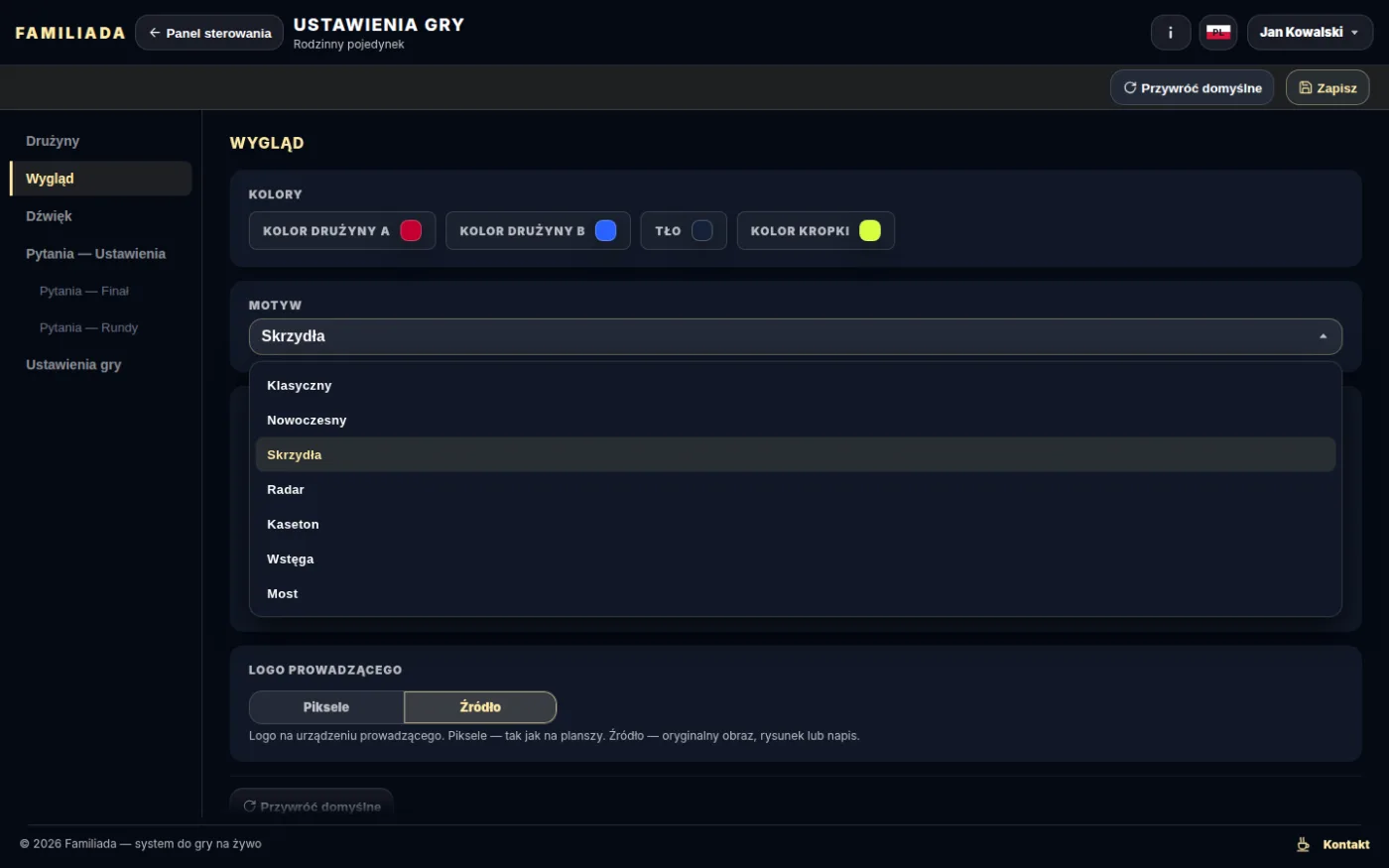Image resolution: width=1389 pixels, height=868 pixels.
Task: Click the FAMILIADA logo
Action: point(70,33)
